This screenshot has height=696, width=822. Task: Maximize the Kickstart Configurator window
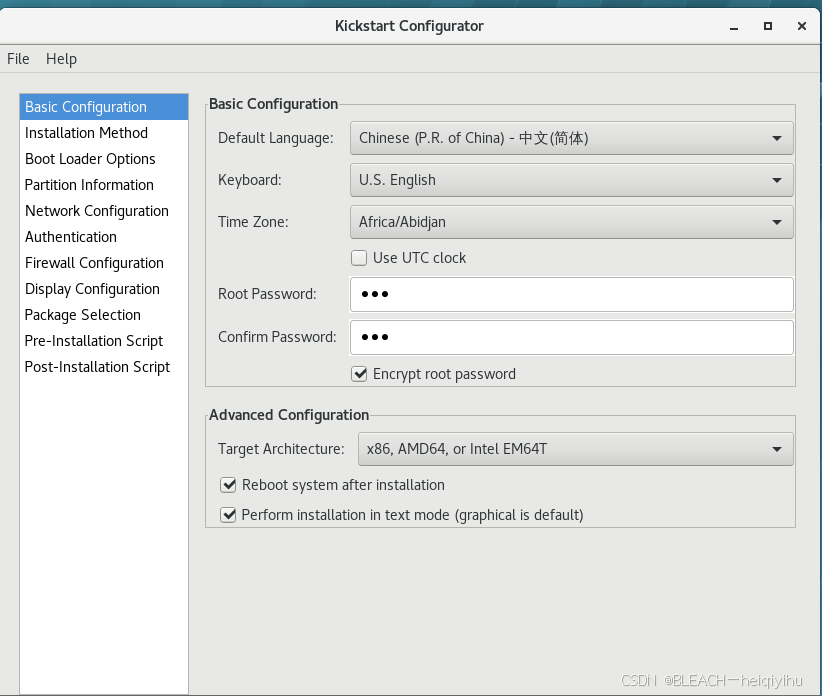pyautogui.click(x=767, y=26)
